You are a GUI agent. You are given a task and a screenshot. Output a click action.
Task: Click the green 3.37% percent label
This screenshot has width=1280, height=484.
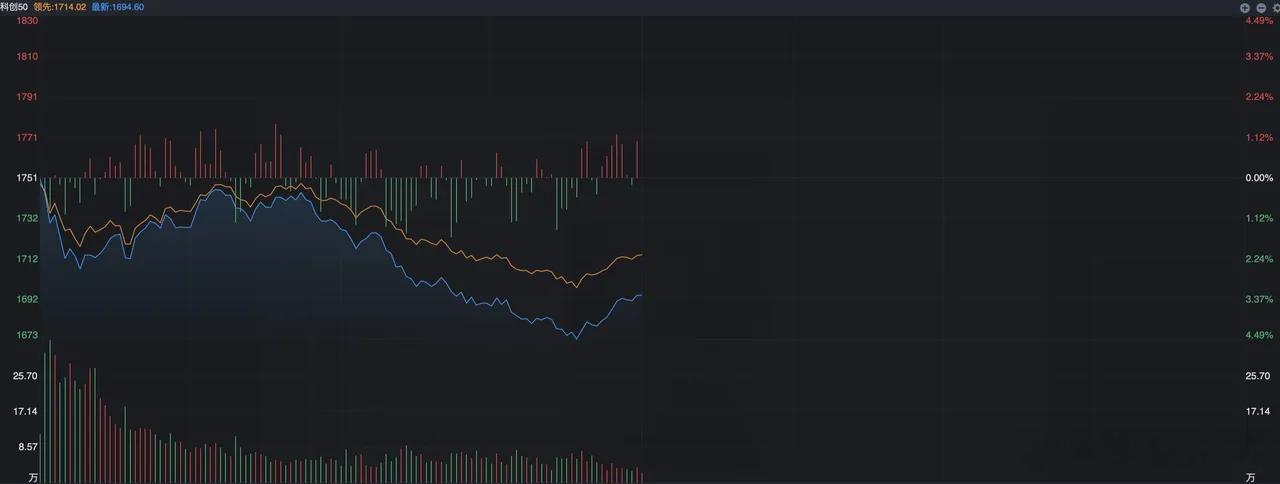(1259, 299)
